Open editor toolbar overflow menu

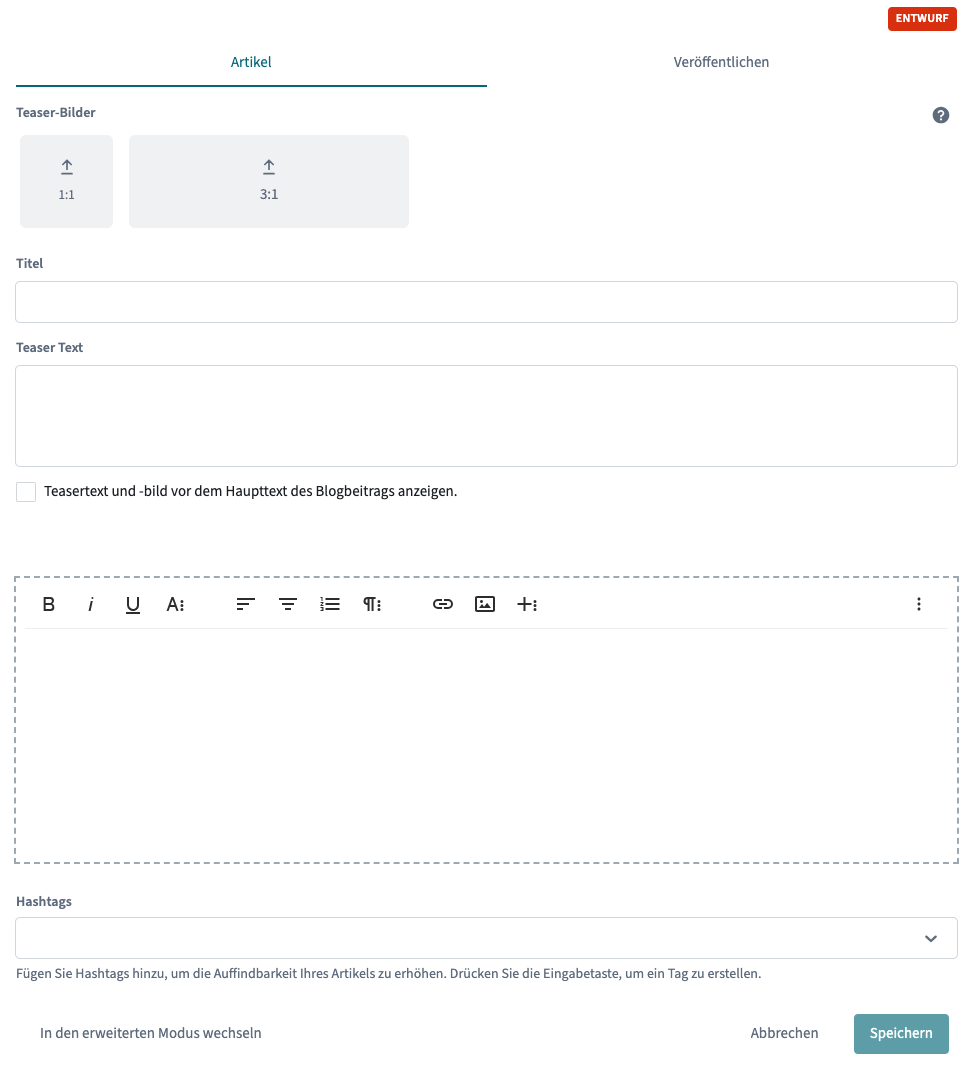pos(918,604)
